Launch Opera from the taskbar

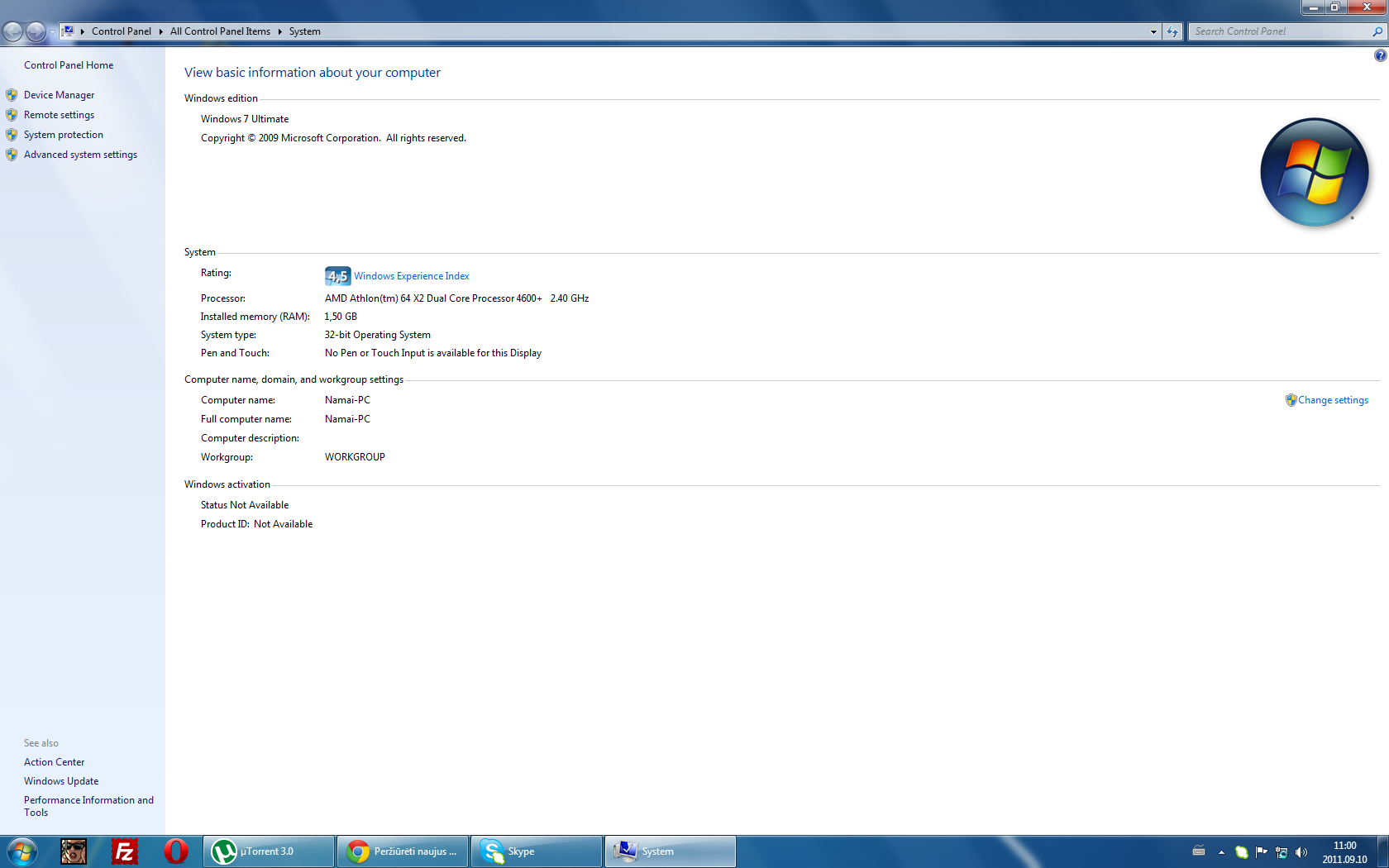175,851
